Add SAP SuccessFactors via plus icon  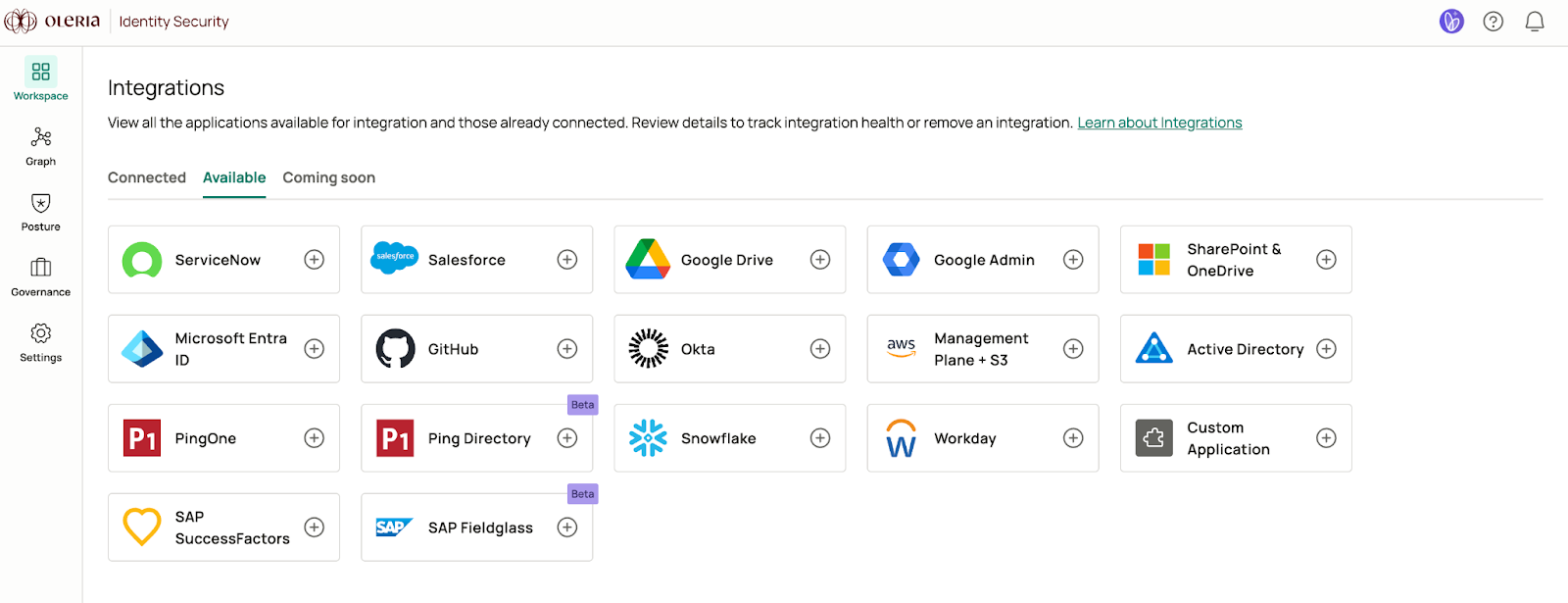(x=314, y=528)
